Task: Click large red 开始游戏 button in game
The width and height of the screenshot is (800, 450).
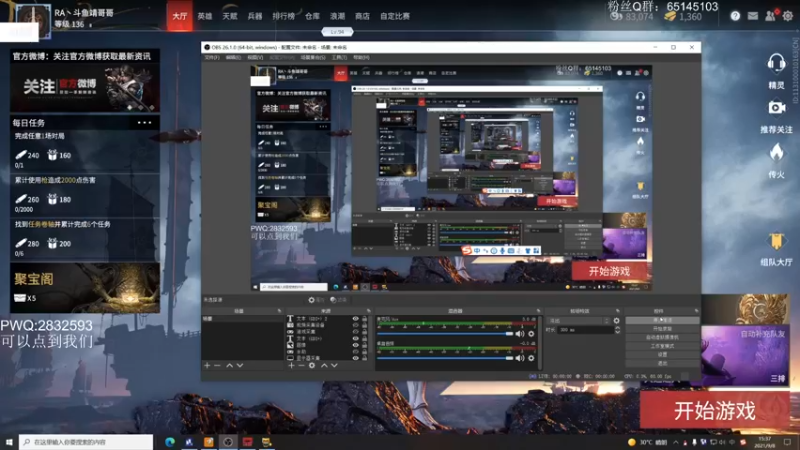Action: coord(714,411)
